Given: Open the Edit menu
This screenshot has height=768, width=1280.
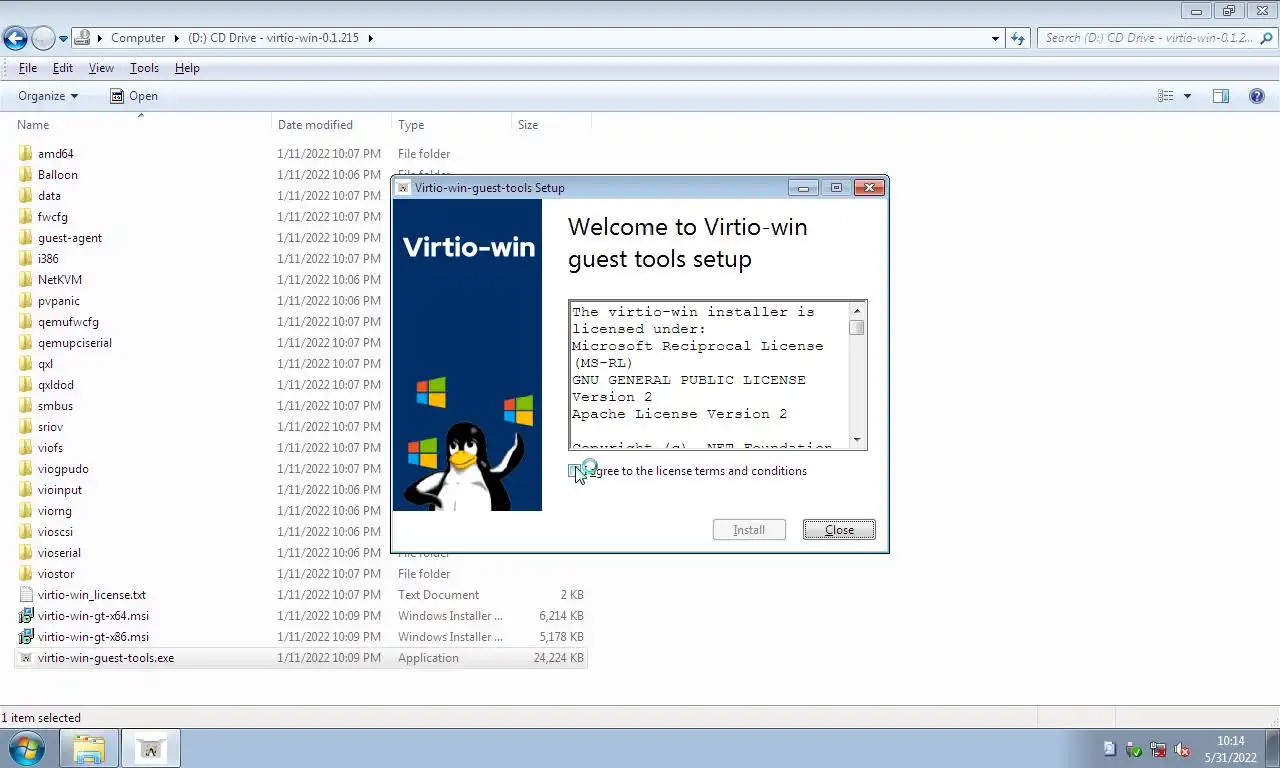Looking at the screenshot, I should click(x=63, y=68).
